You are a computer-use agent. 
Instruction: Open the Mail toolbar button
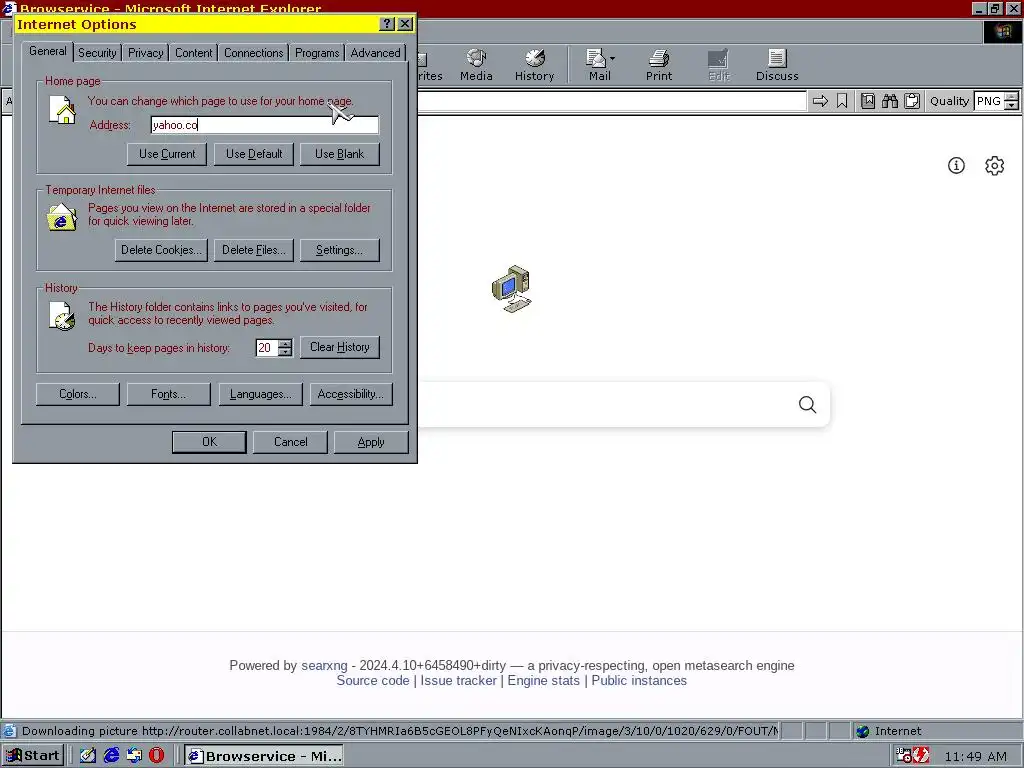[599, 66]
